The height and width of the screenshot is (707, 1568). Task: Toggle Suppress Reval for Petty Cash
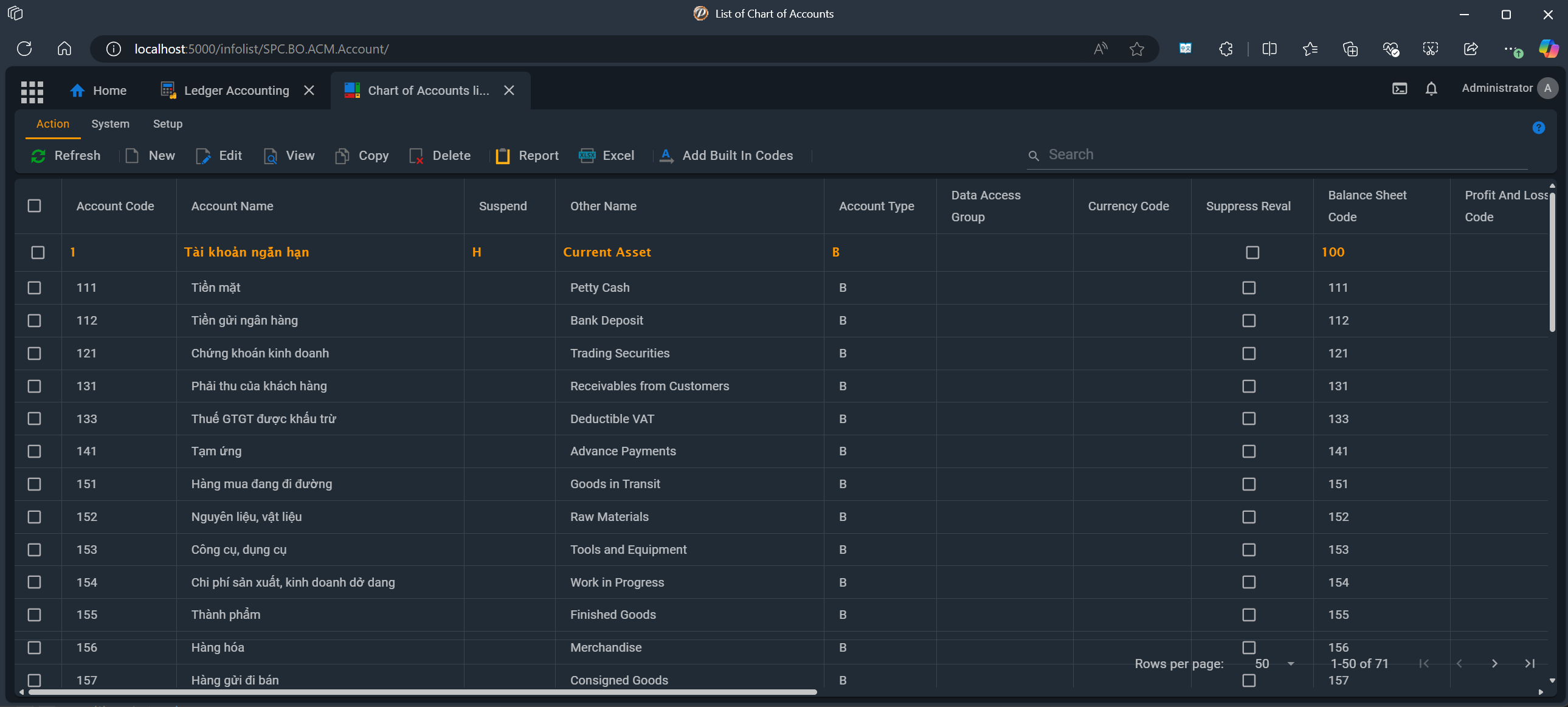tap(1249, 288)
